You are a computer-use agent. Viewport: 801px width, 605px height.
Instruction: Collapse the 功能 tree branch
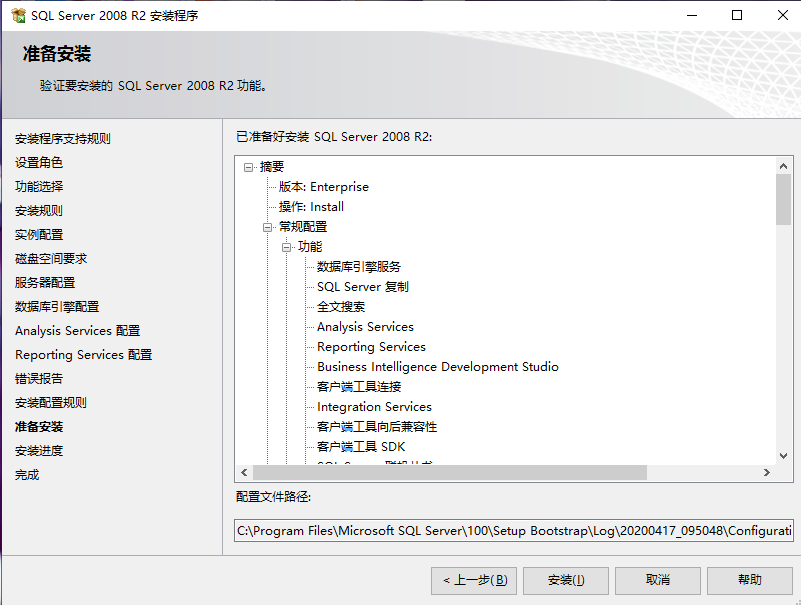pyautogui.click(x=287, y=246)
